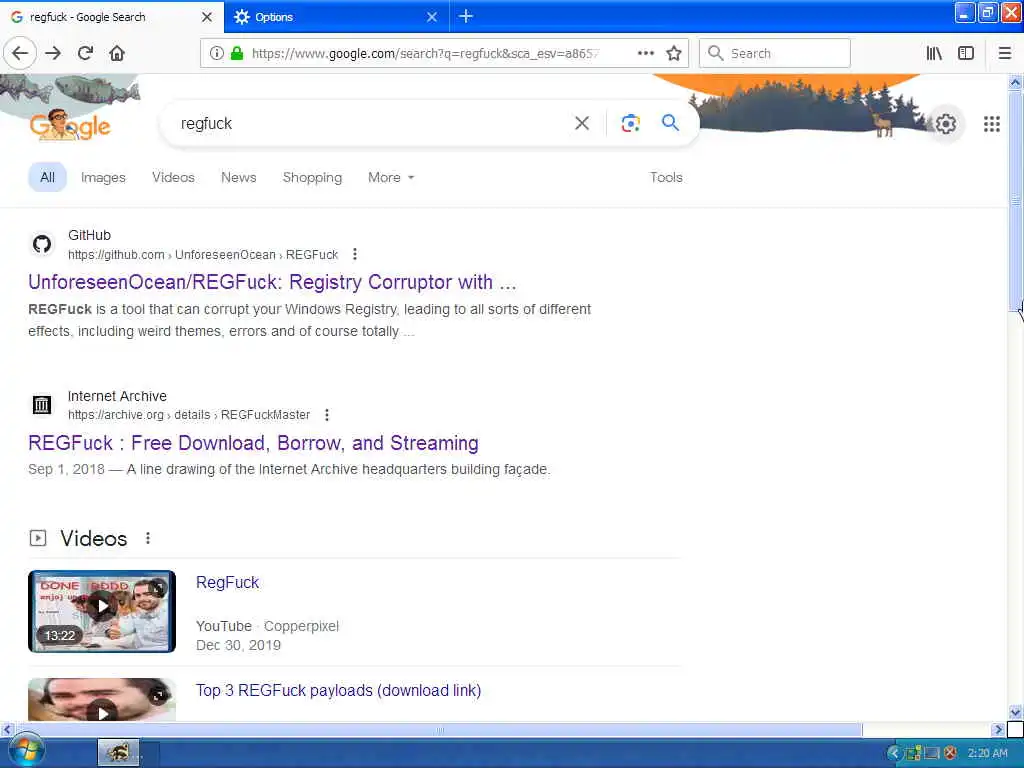Open the Library bookshelf icon
Image resolution: width=1024 pixels, height=768 pixels.
tap(934, 53)
